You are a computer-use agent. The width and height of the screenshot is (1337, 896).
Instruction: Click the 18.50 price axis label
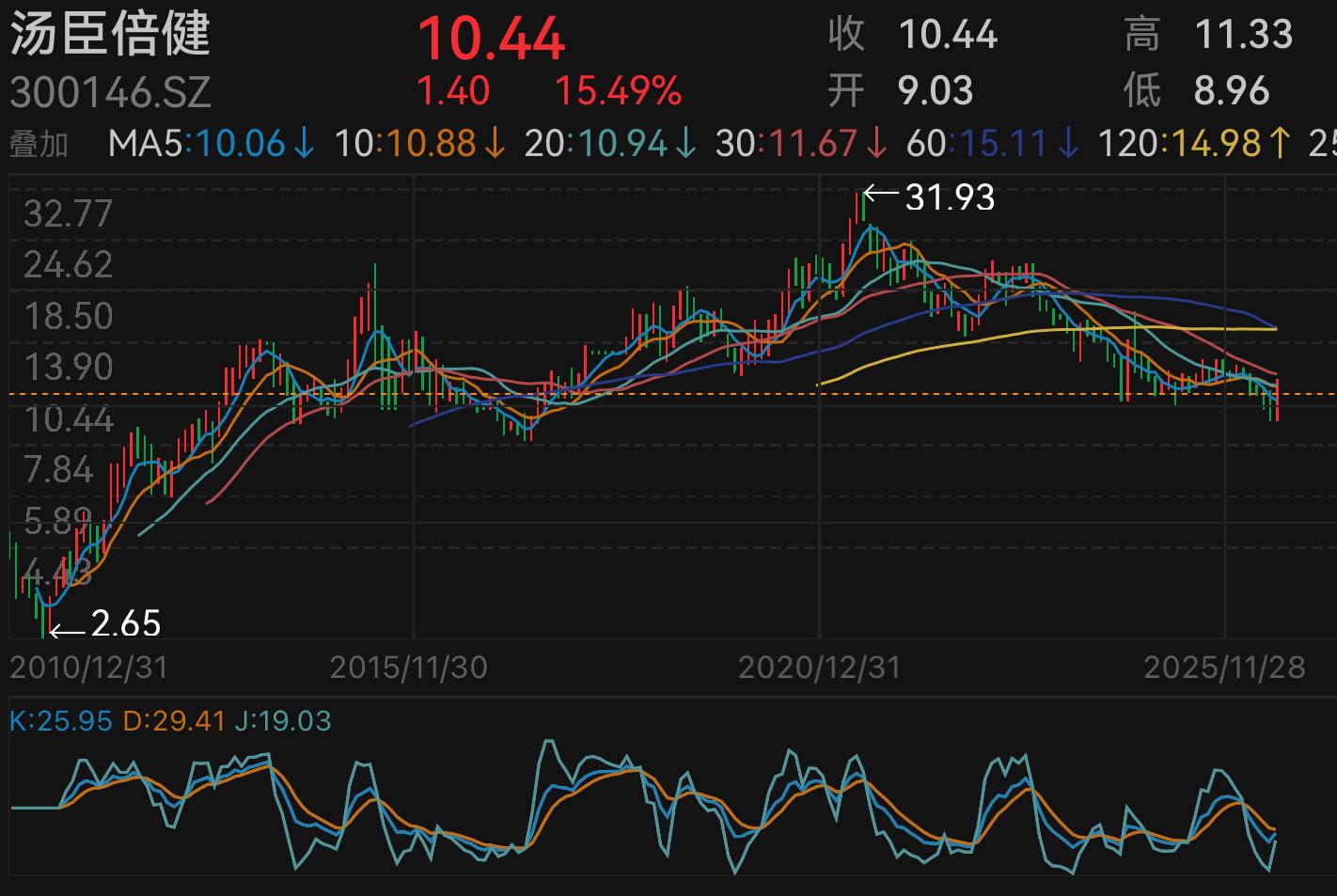[x=68, y=316]
